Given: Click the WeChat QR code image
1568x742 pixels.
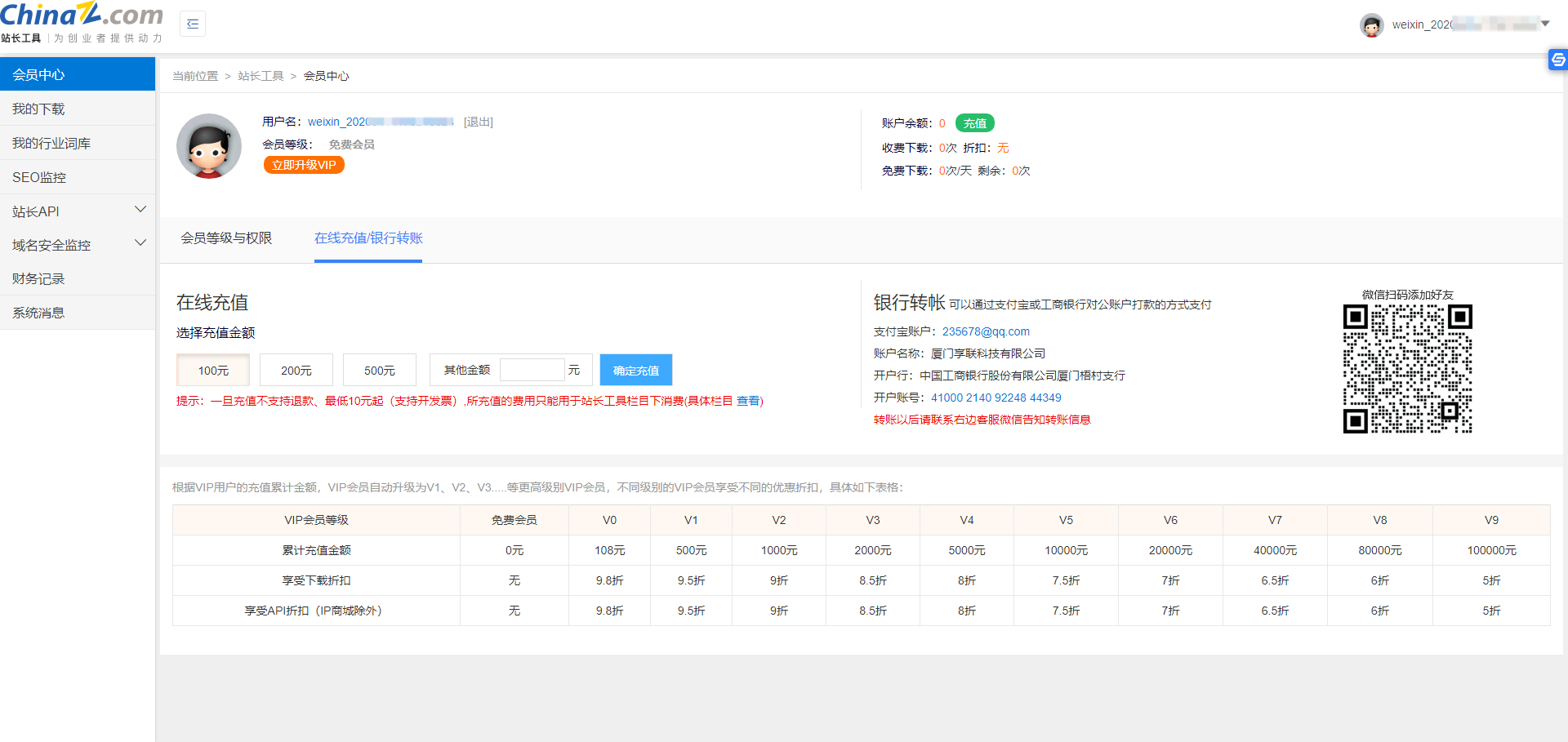Looking at the screenshot, I should click(x=1408, y=368).
